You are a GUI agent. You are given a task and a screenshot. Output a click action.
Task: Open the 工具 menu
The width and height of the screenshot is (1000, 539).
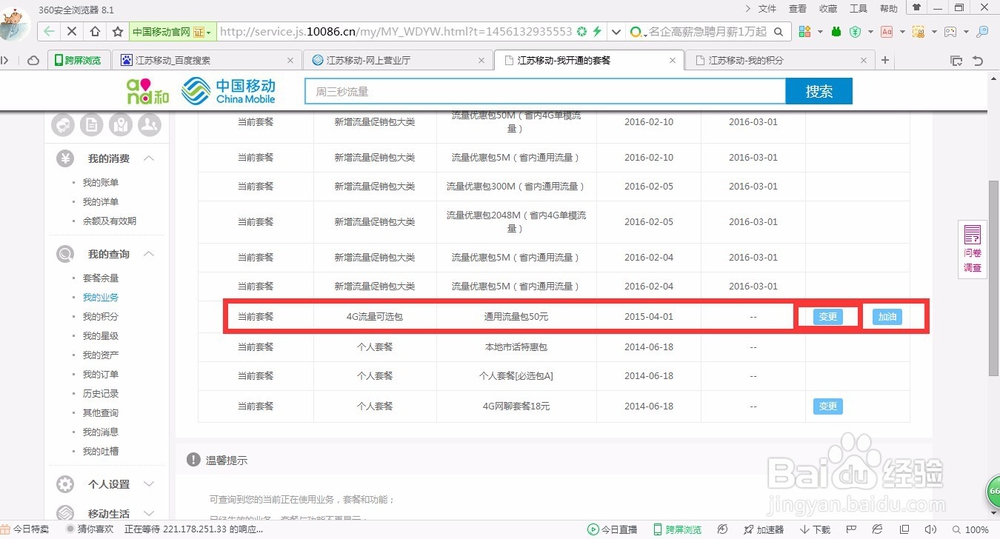click(858, 8)
